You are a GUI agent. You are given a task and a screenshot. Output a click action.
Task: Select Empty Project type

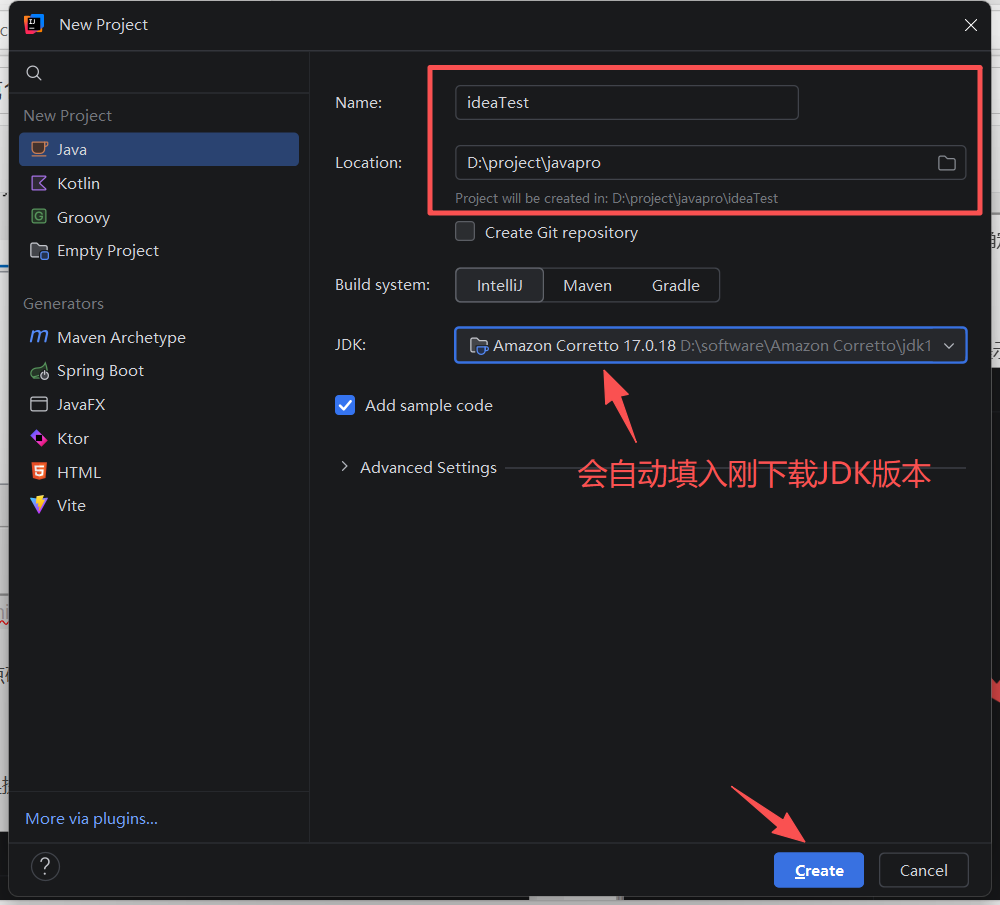click(159, 251)
